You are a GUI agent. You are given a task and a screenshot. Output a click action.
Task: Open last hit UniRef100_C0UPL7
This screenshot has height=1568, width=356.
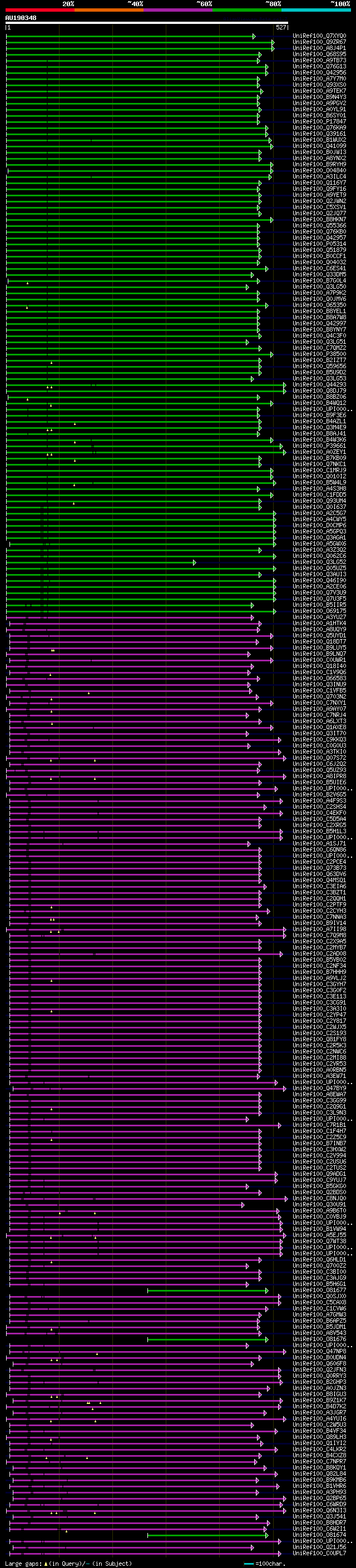pyautogui.click(x=319, y=1554)
